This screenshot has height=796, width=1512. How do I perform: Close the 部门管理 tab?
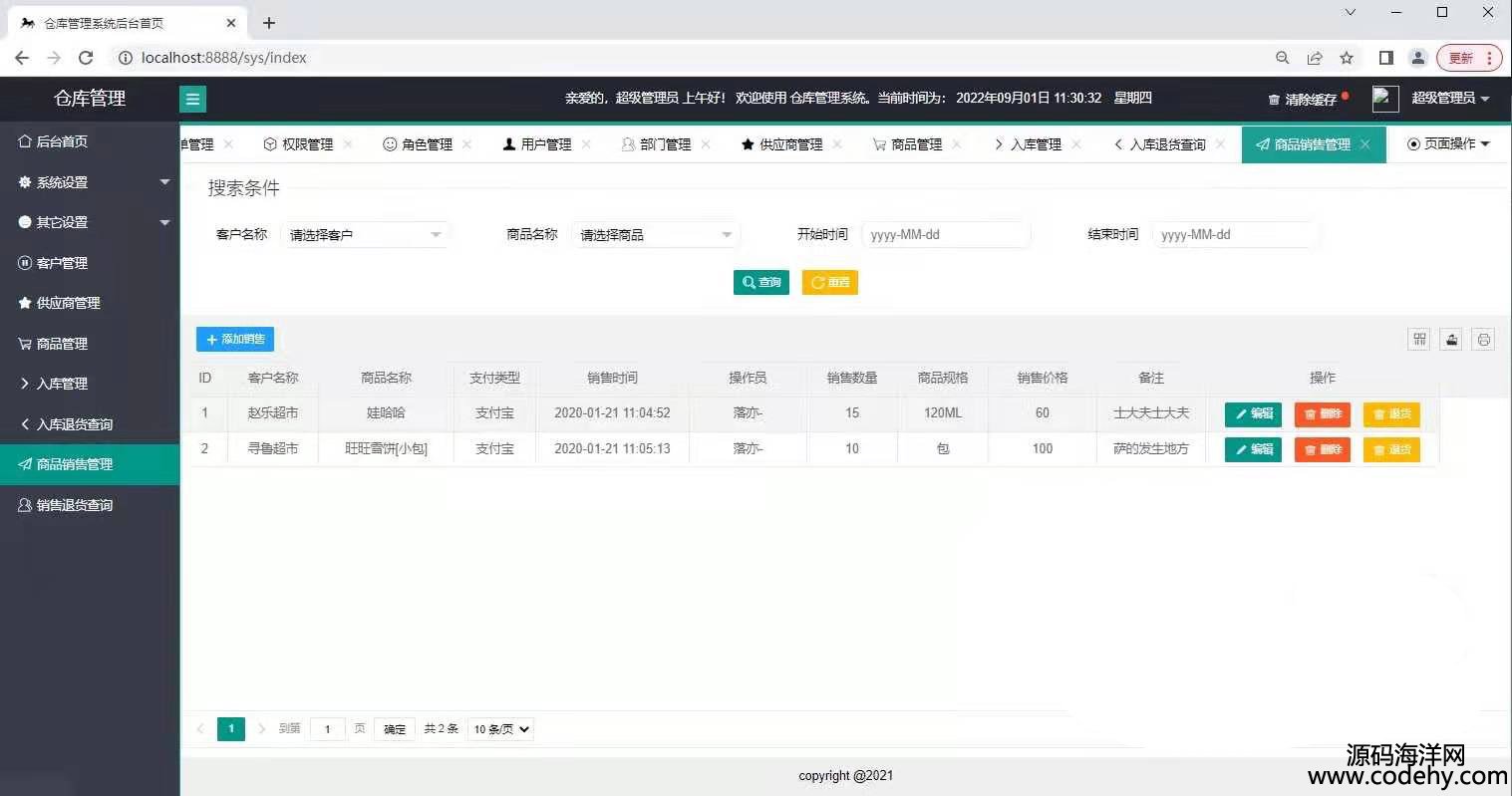click(x=706, y=144)
